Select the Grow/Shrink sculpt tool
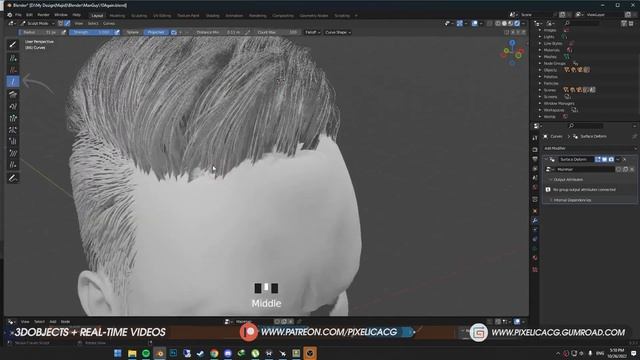 (13, 118)
